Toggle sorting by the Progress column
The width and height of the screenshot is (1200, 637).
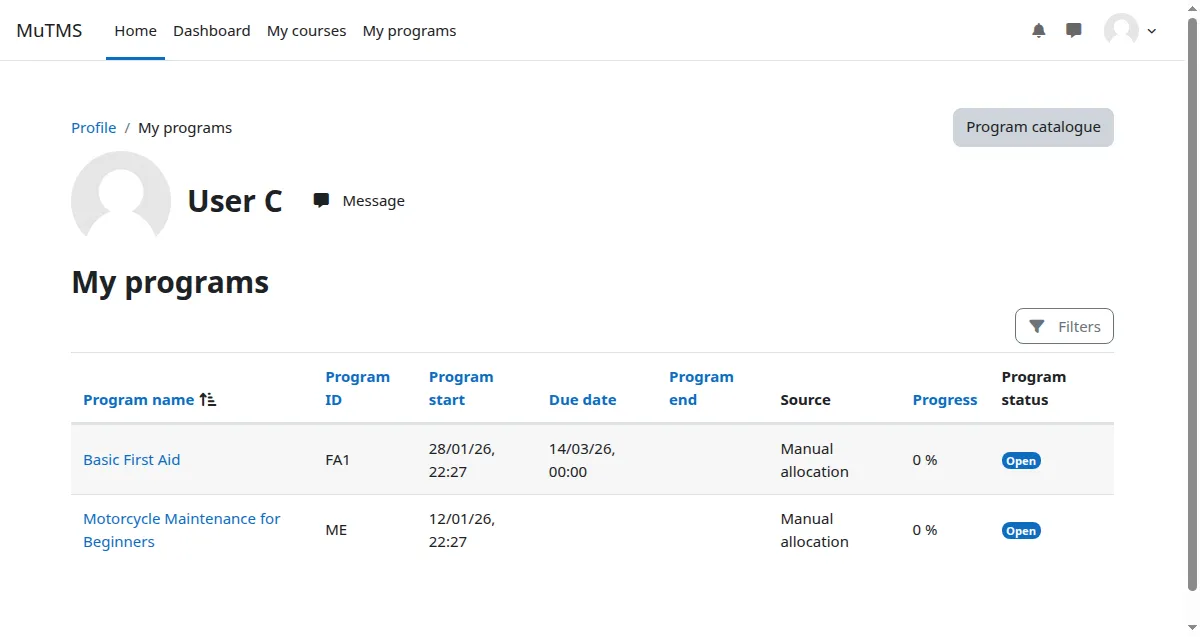(x=944, y=399)
